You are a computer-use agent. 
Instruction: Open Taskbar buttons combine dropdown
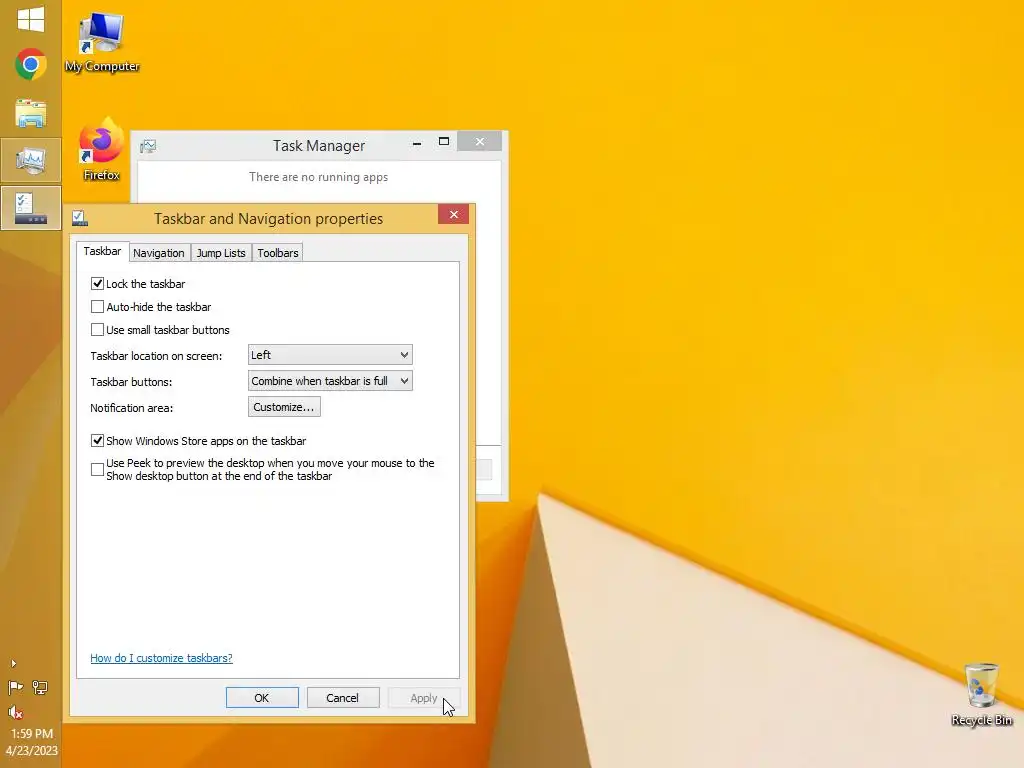click(330, 381)
